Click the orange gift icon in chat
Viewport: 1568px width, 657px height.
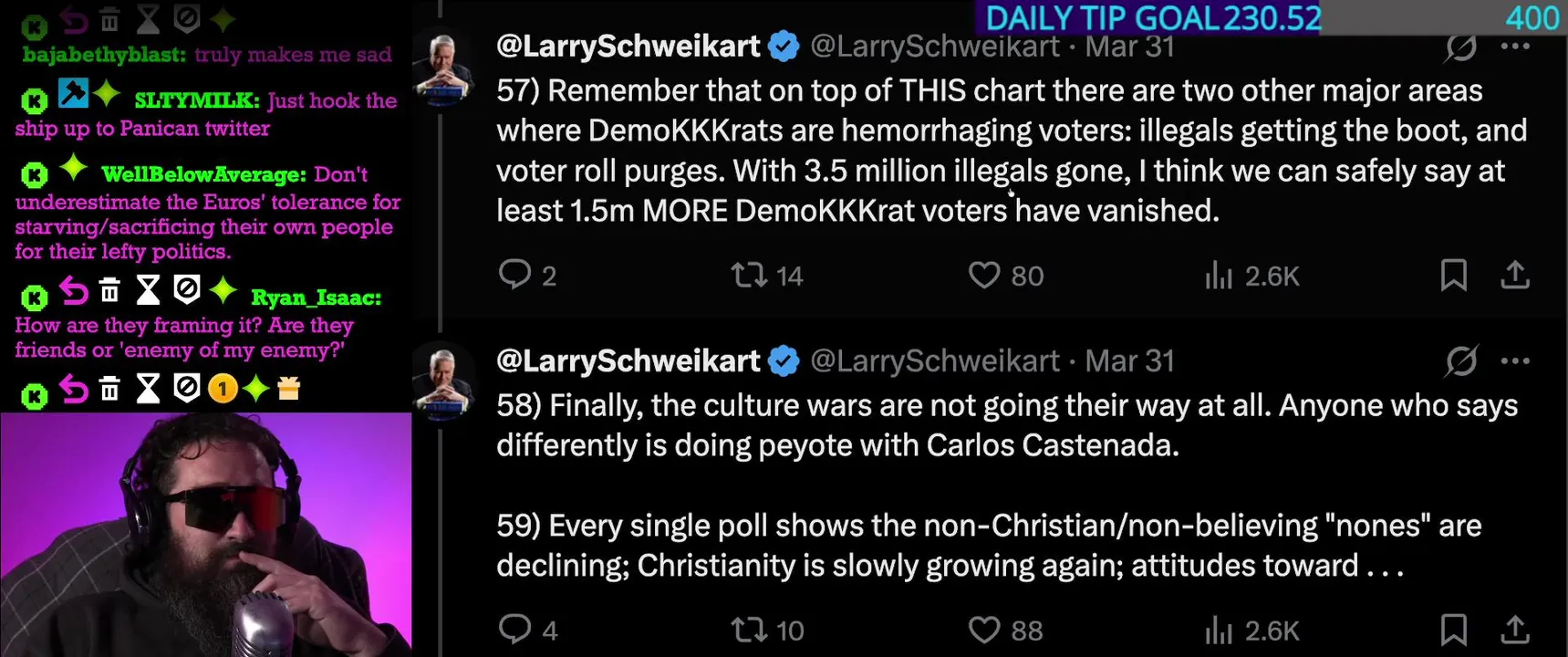[288, 390]
